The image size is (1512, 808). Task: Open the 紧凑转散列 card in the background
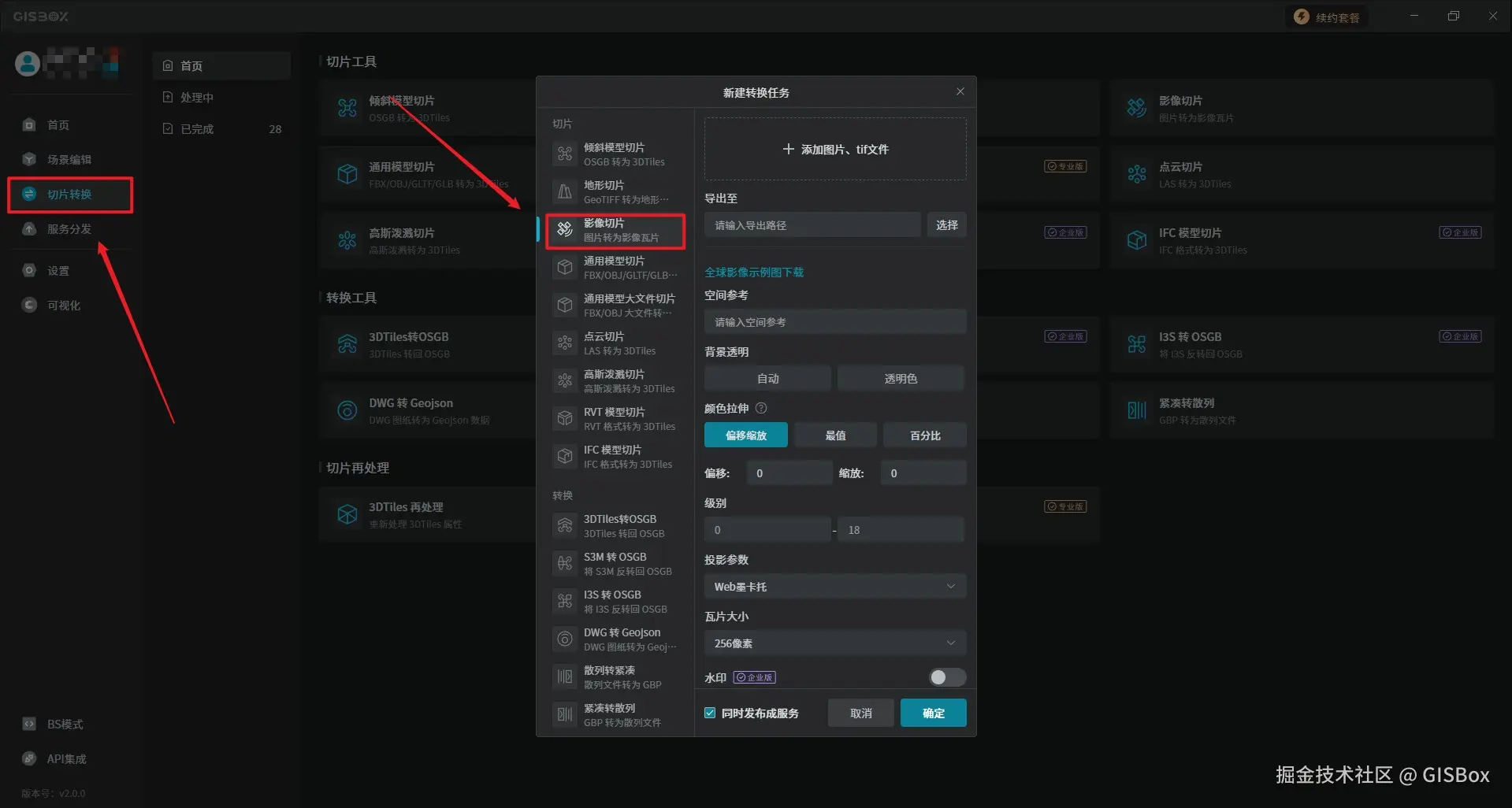pos(1302,410)
